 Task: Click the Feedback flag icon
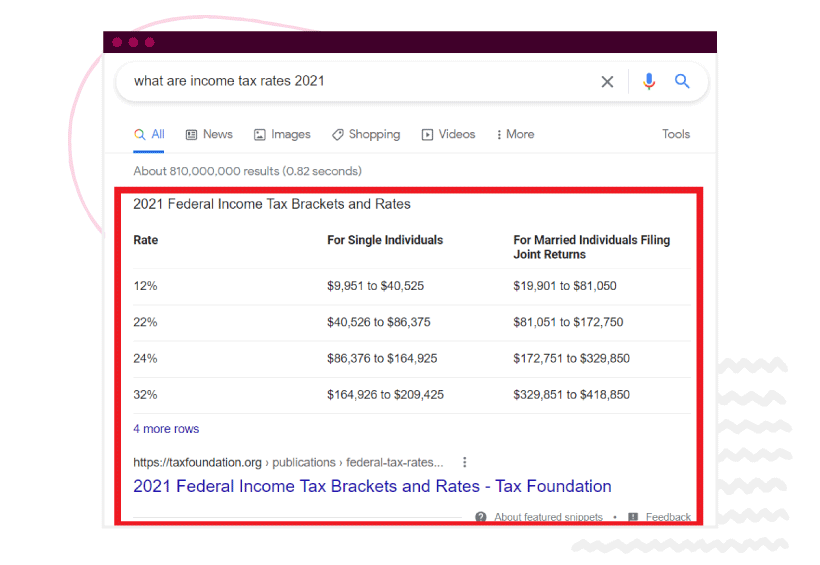pyautogui.click(x=633, y=517)
